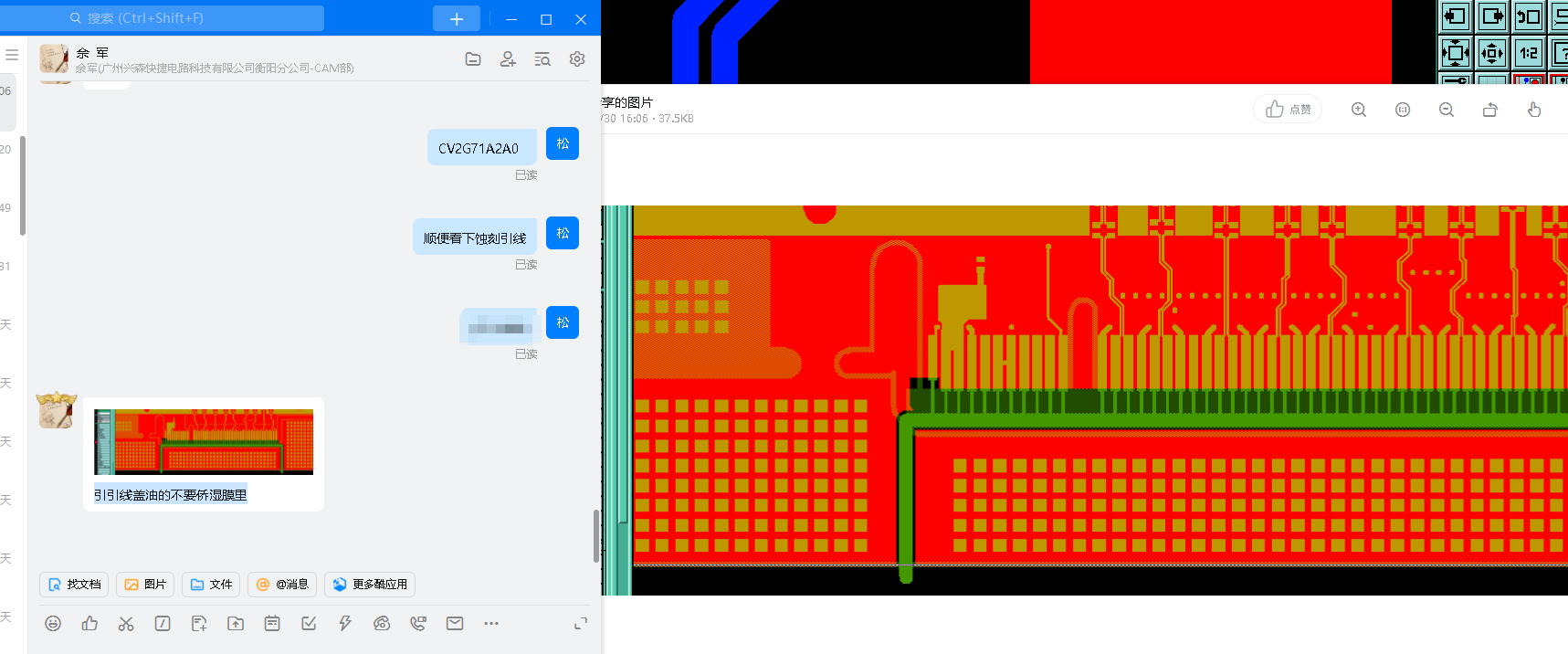Start the scissors screenshot tool

click(126, 623)
